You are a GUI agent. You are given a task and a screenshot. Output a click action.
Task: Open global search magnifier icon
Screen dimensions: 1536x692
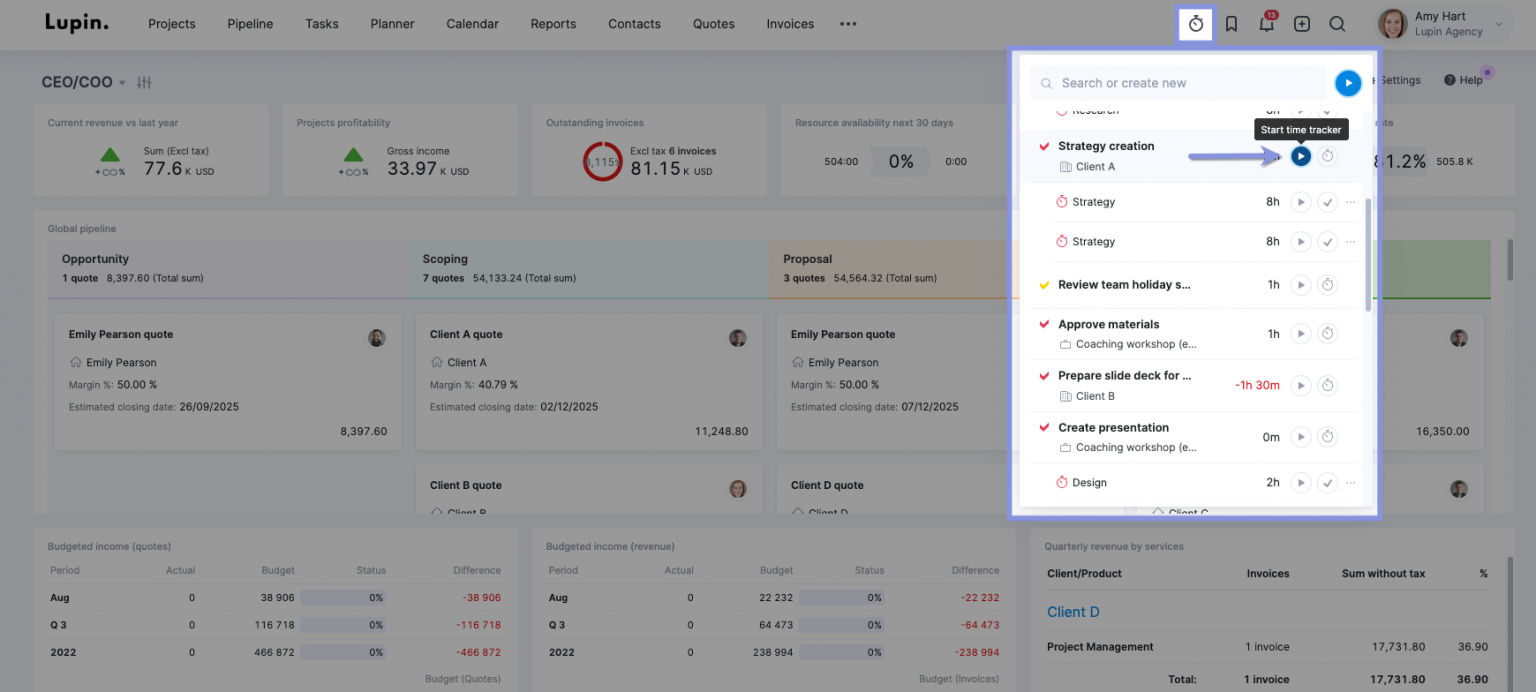pyautogui.click(x=1337, y=23)
